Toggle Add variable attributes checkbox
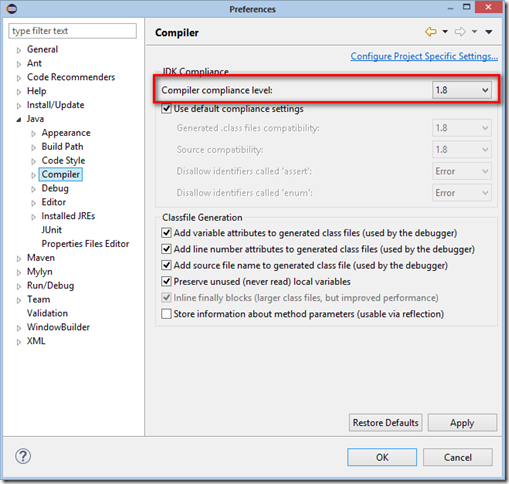 pyautogui.click(x=166, y=233)
